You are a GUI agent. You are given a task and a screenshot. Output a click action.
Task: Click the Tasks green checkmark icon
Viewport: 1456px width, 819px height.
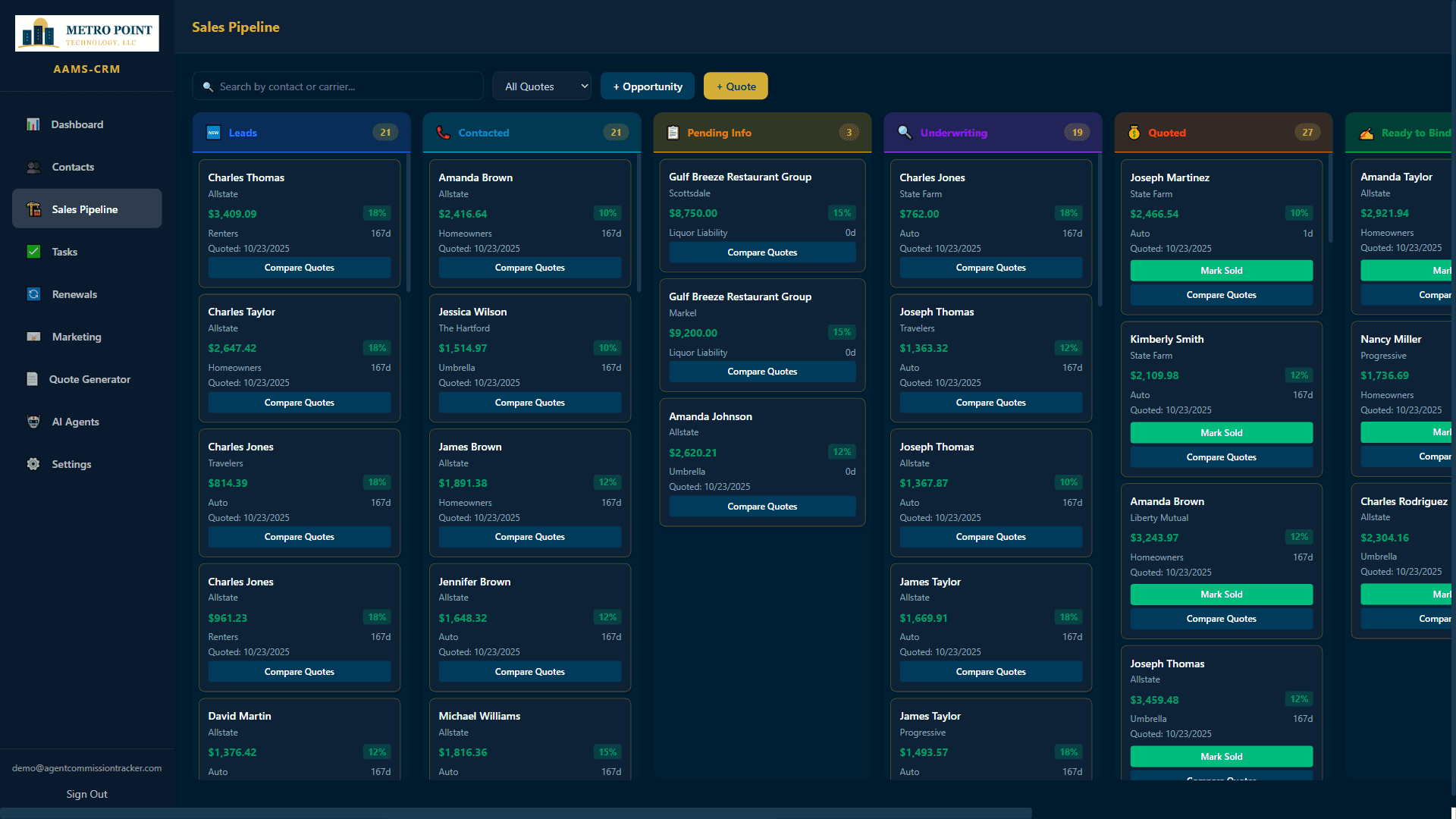[33, 252]
